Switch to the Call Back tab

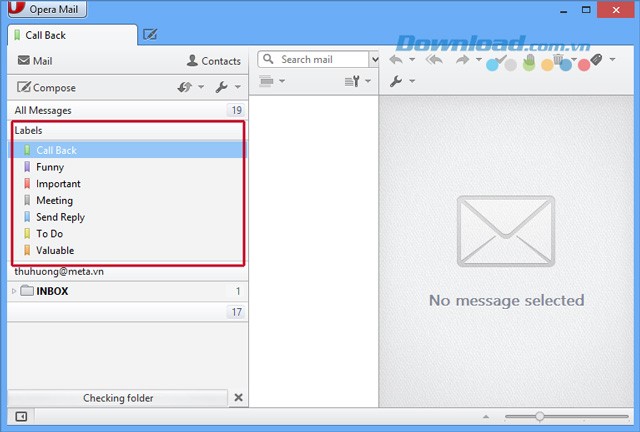coord(72,35)
